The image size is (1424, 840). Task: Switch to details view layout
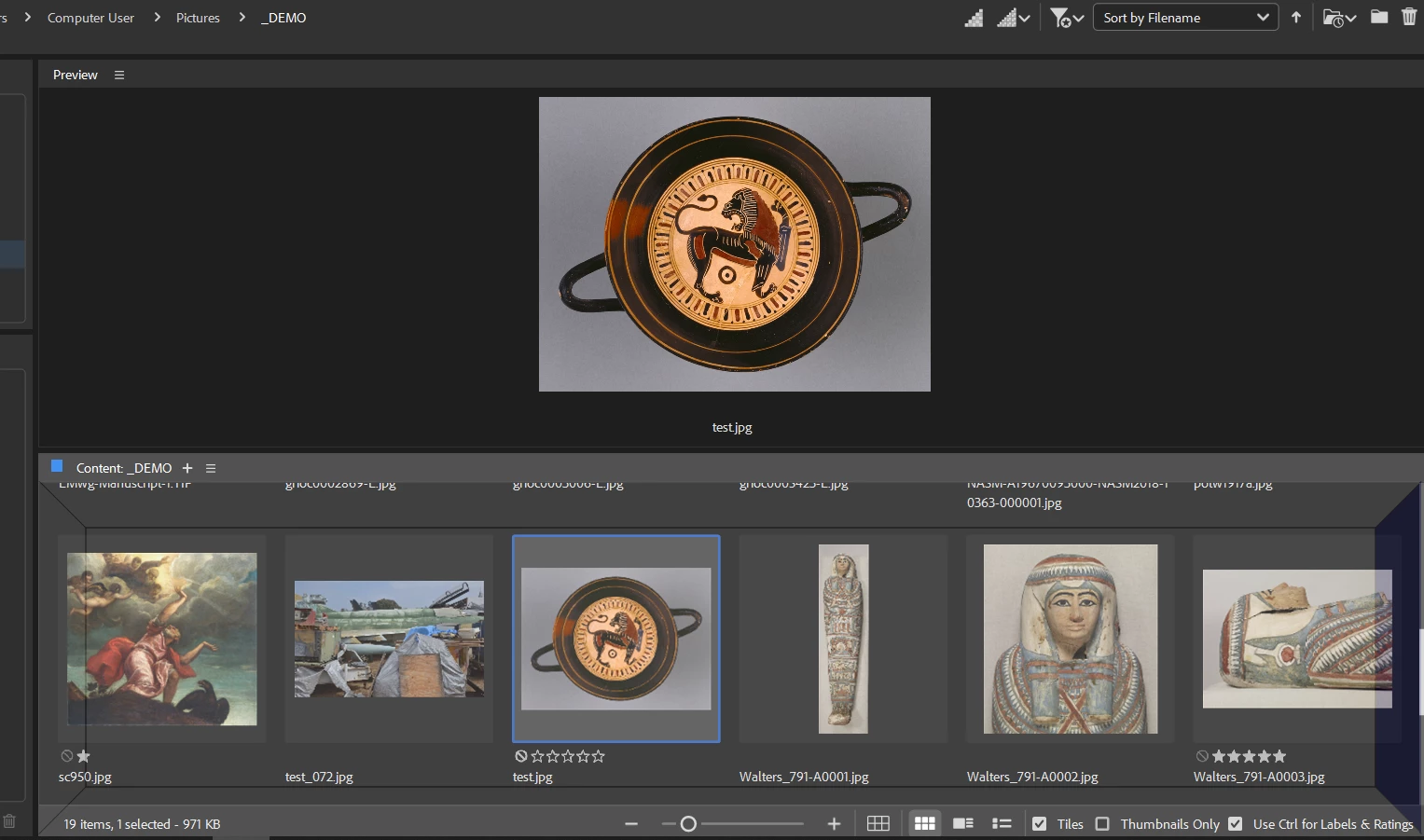(x=963, y=824)
